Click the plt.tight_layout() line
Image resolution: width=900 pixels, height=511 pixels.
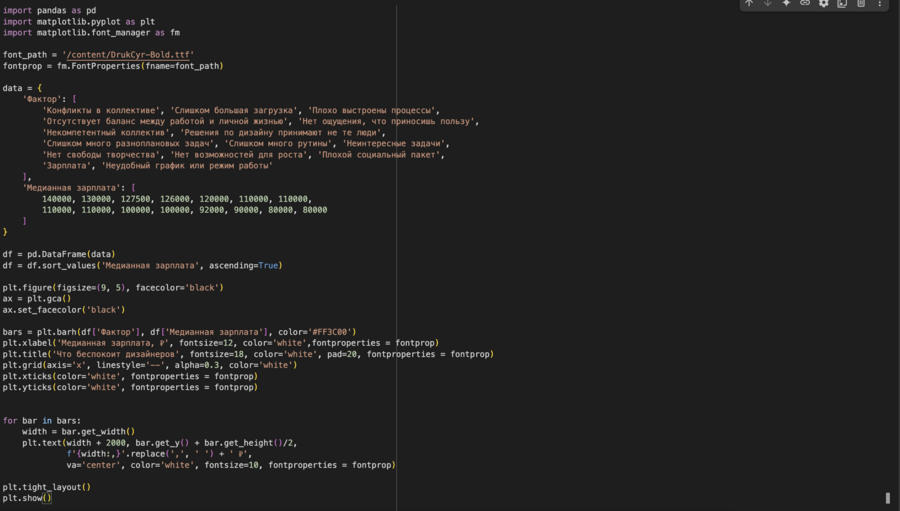(x=46, y=486)
